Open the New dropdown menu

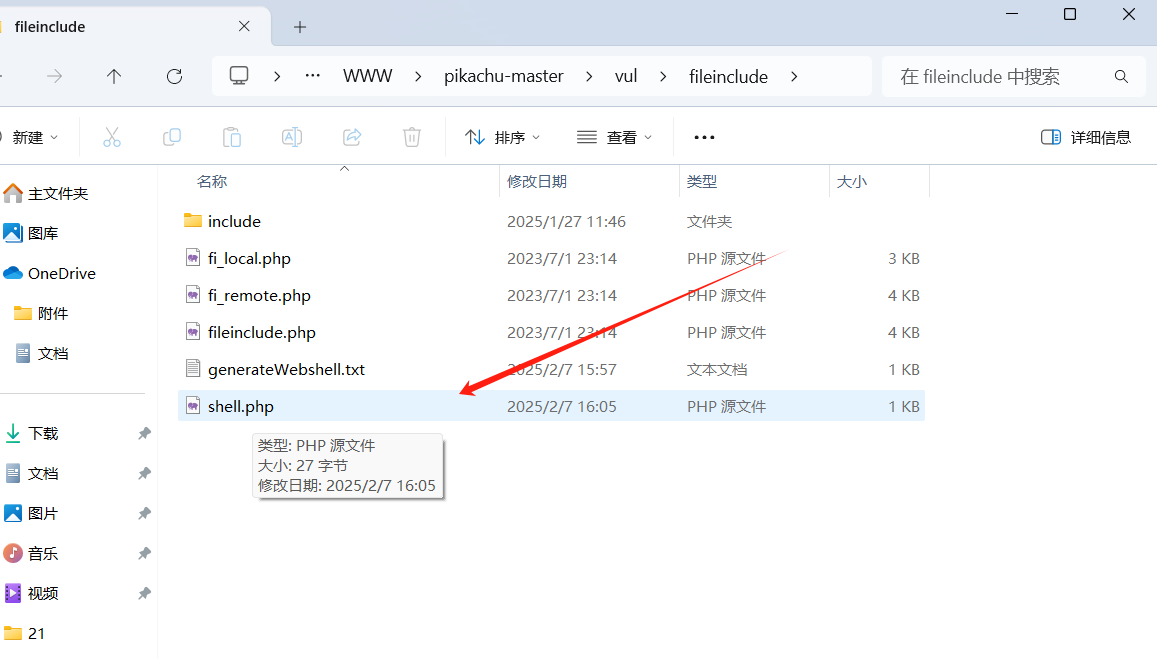tap(32, 137)
